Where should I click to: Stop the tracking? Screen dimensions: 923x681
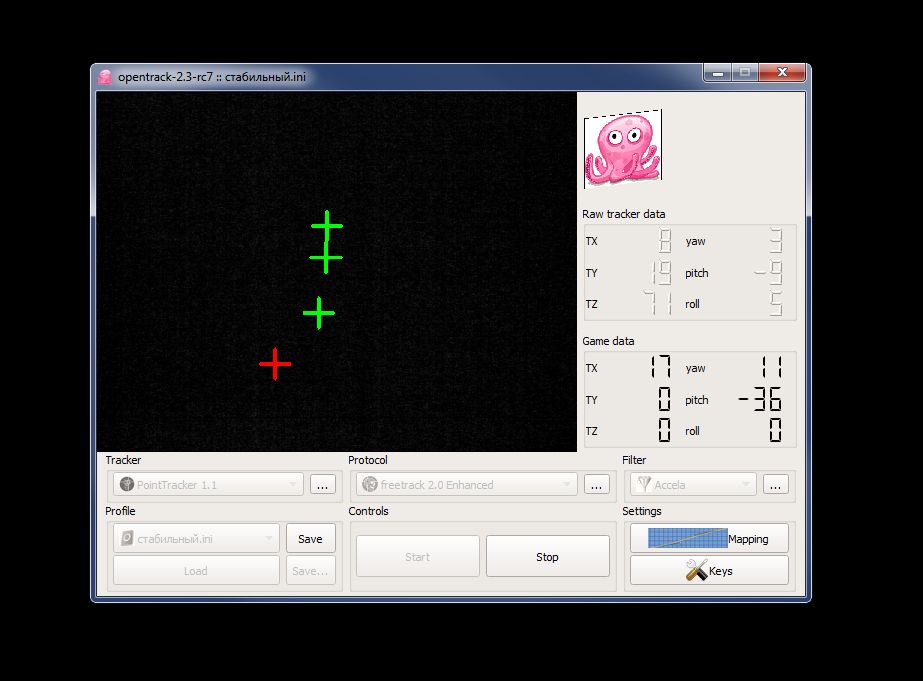coord(547,556)
